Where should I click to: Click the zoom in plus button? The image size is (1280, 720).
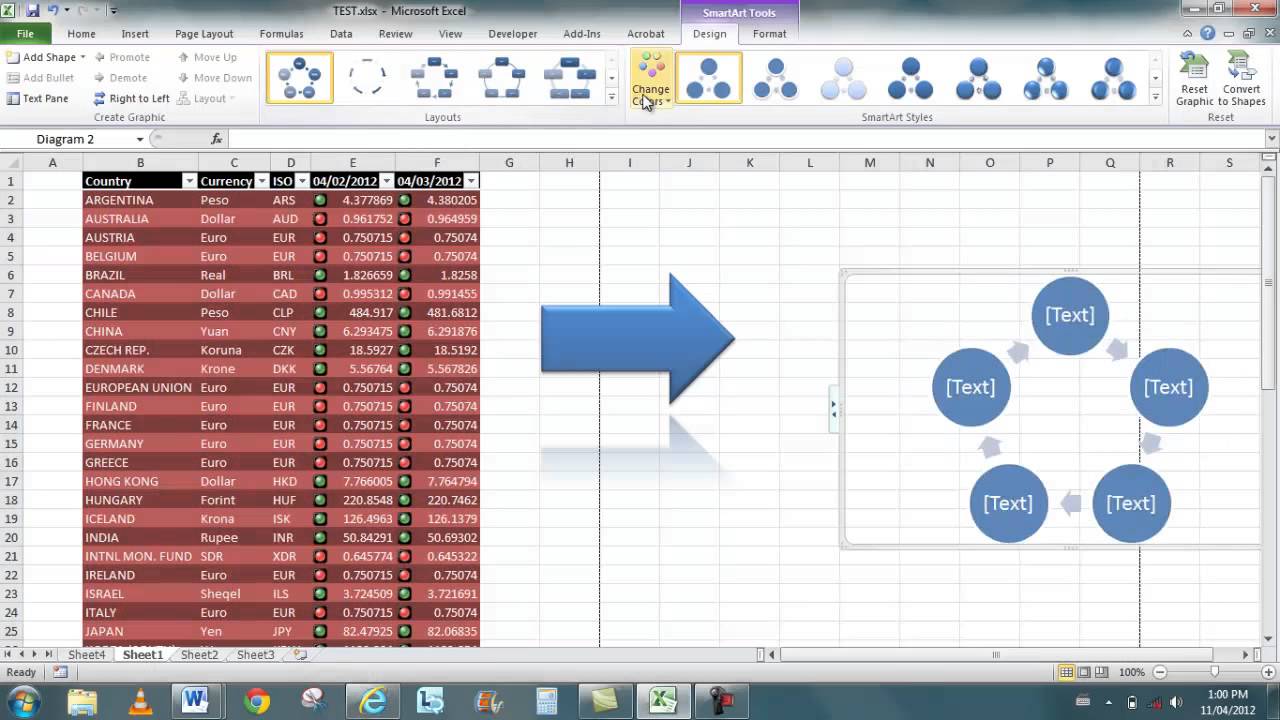pos(1267,673)
